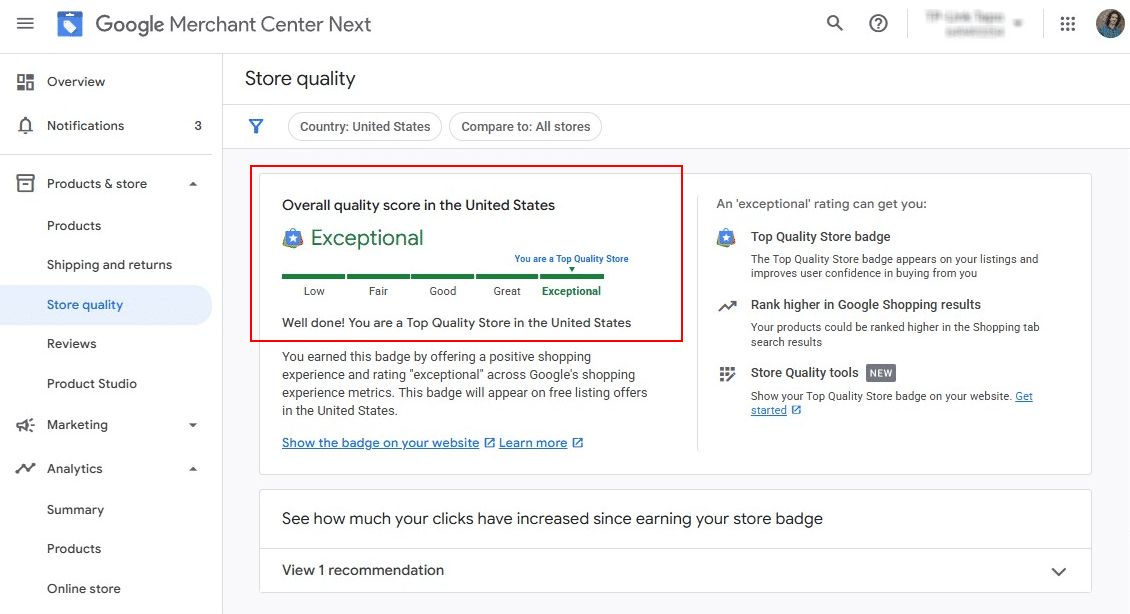Click the Notifications bell icon
1130x614 pixels.
[26, 126]
